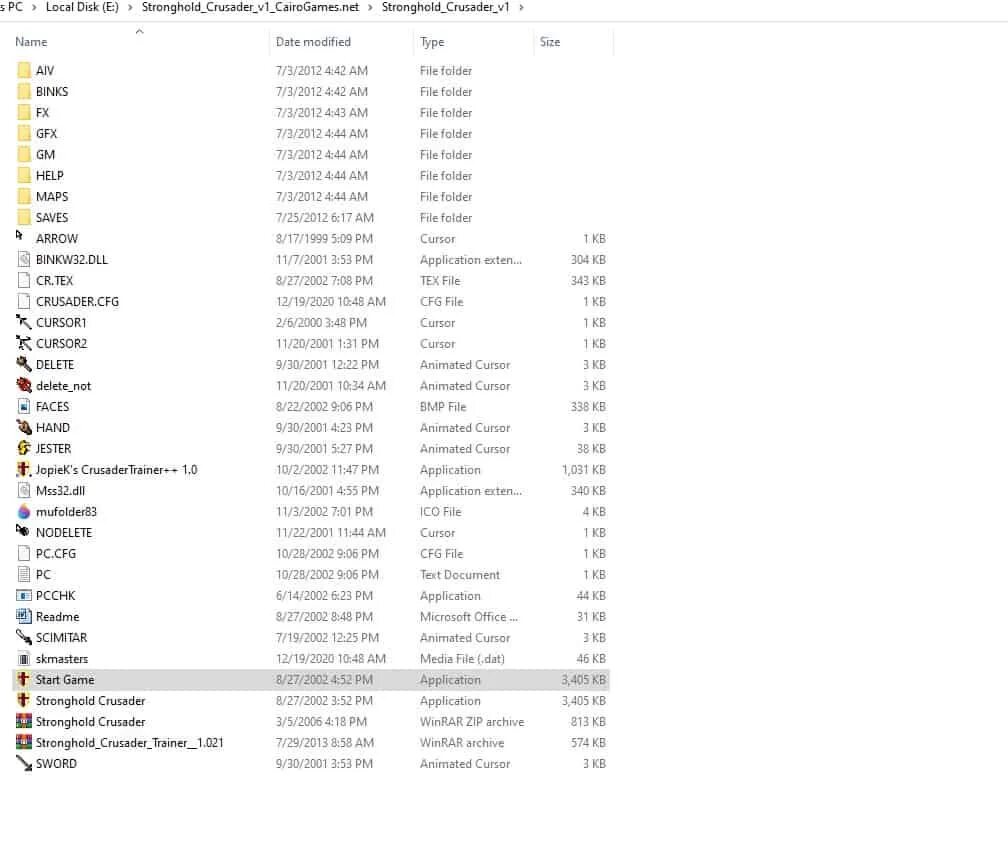Click the TEX File type cell
The image size is (1008, 849).
point(440,281)
